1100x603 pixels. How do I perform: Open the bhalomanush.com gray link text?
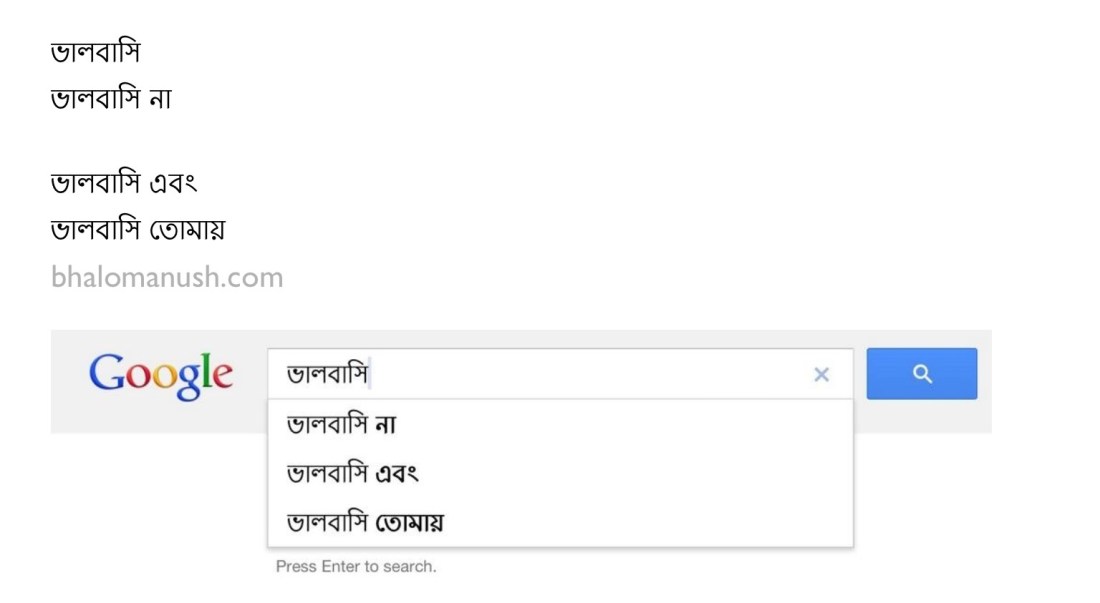[167, 277]
